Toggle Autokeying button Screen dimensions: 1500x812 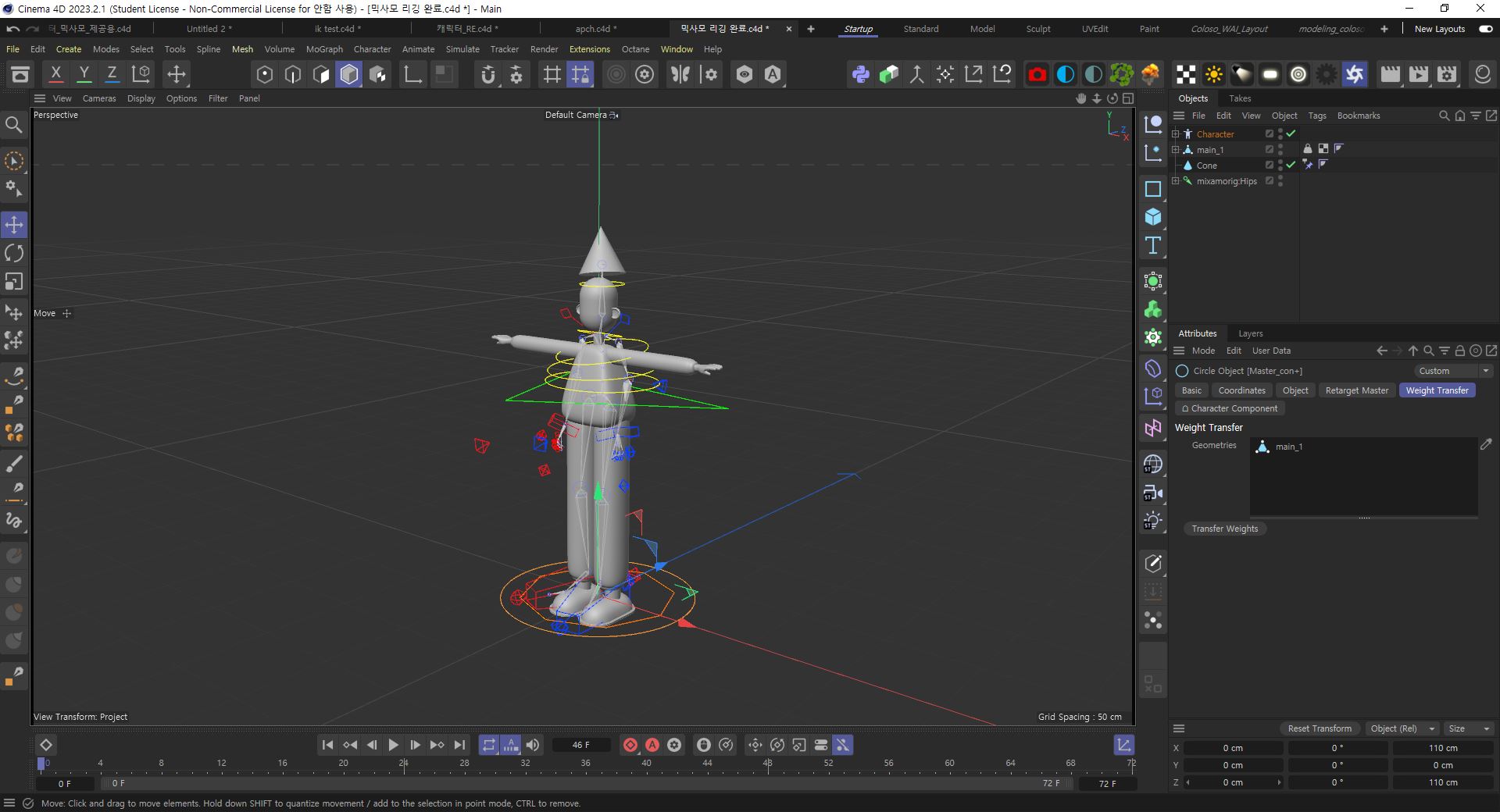pyautogui.click(x=652, y=745)
